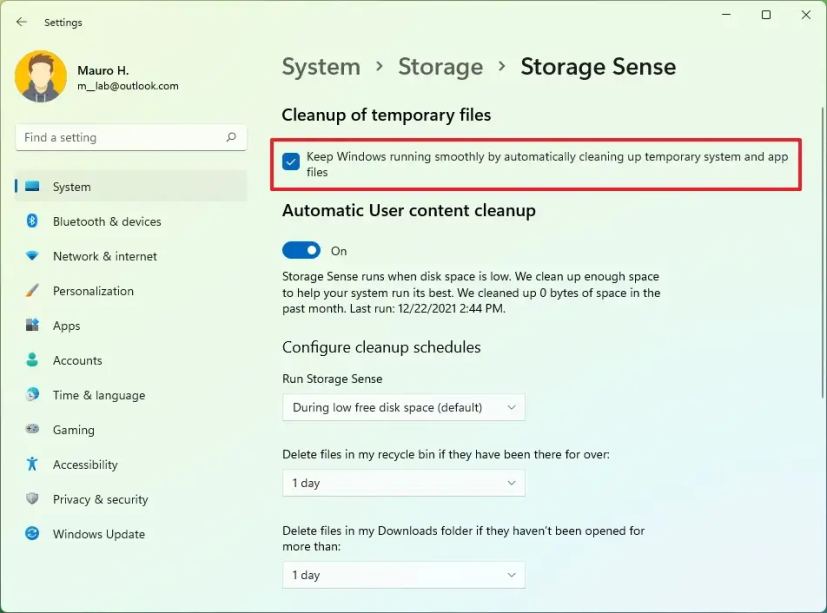
Task: Expand the recycle bin deletion schedule dropdown
Action: point(403,482)
